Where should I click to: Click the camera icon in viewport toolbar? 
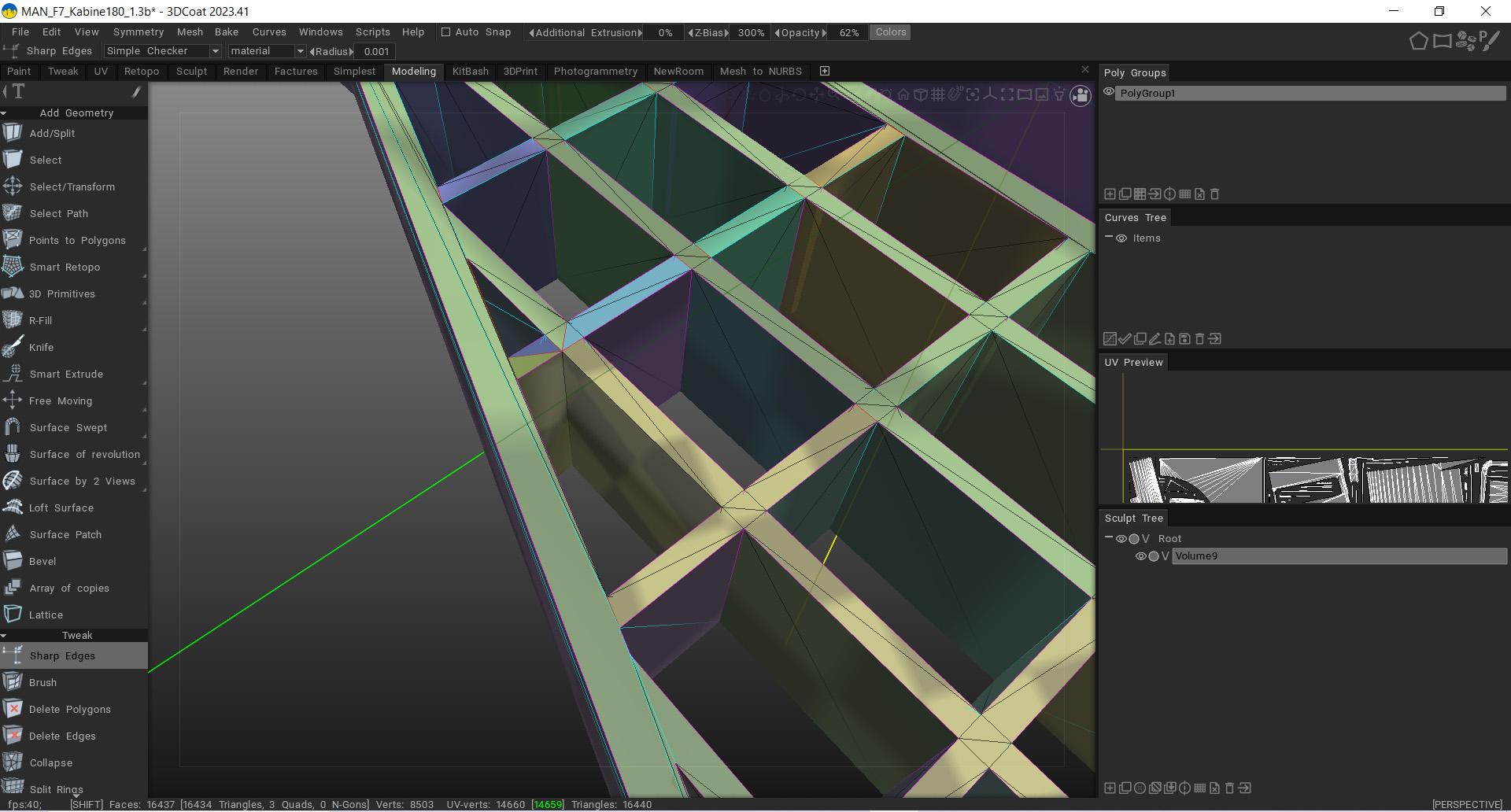[x=1081, y=96]
